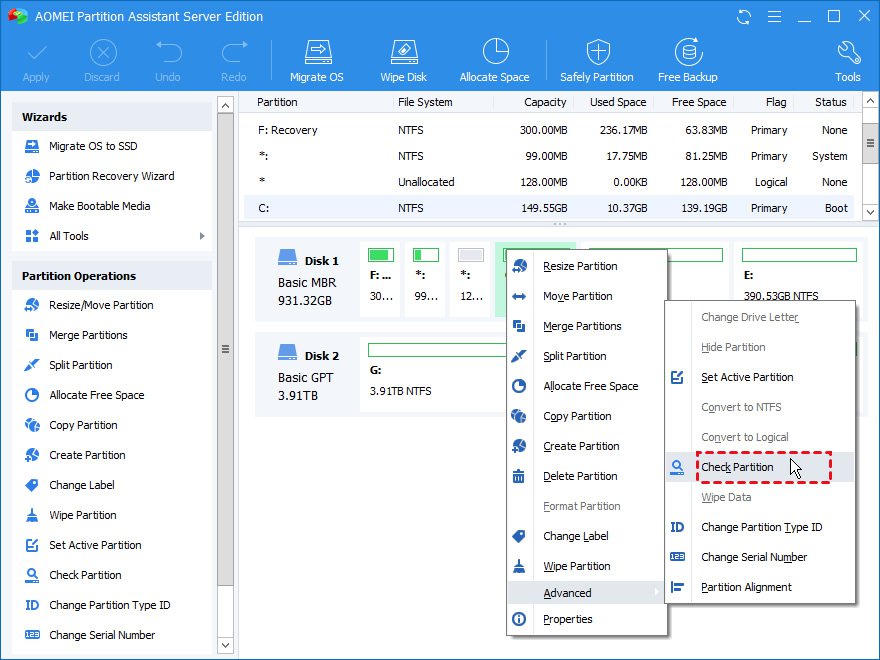This screenshot has width=880, height=660.
Task: Select Copy Partition in sidebar operations
Action: point(71,425)
